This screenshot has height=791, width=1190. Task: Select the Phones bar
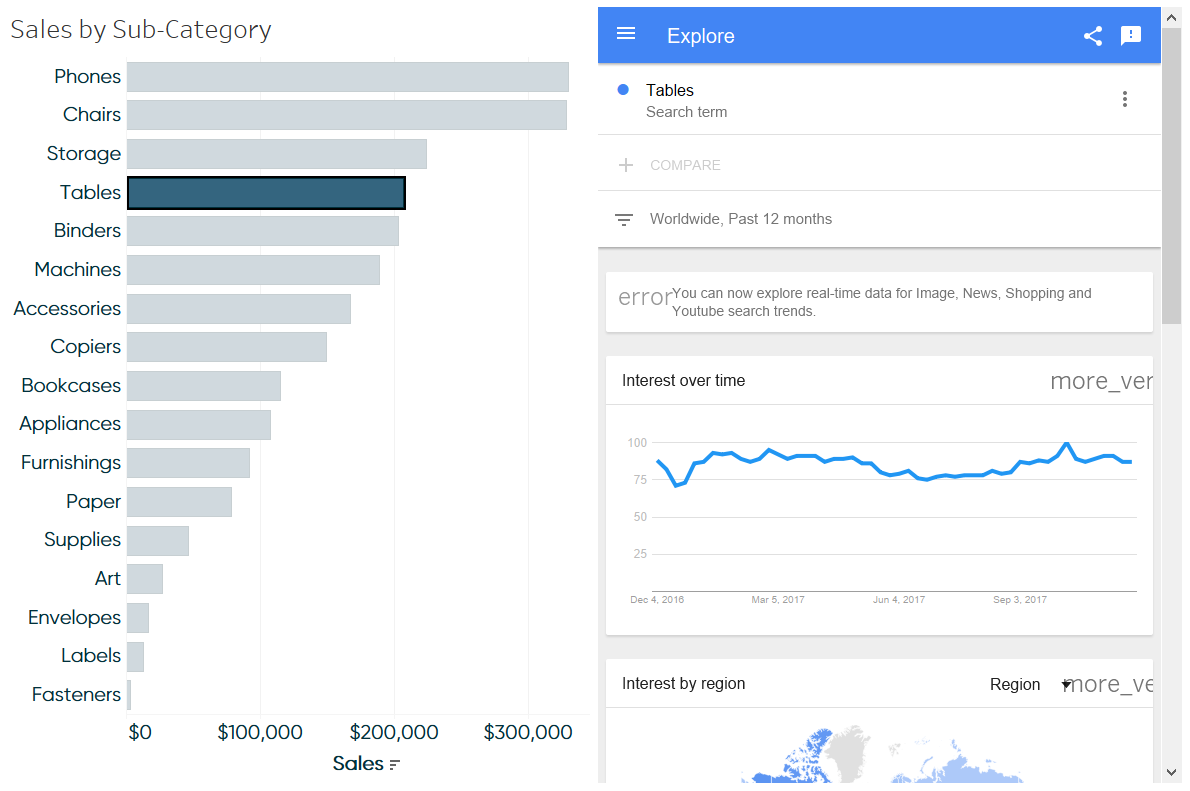pos(347,77)
